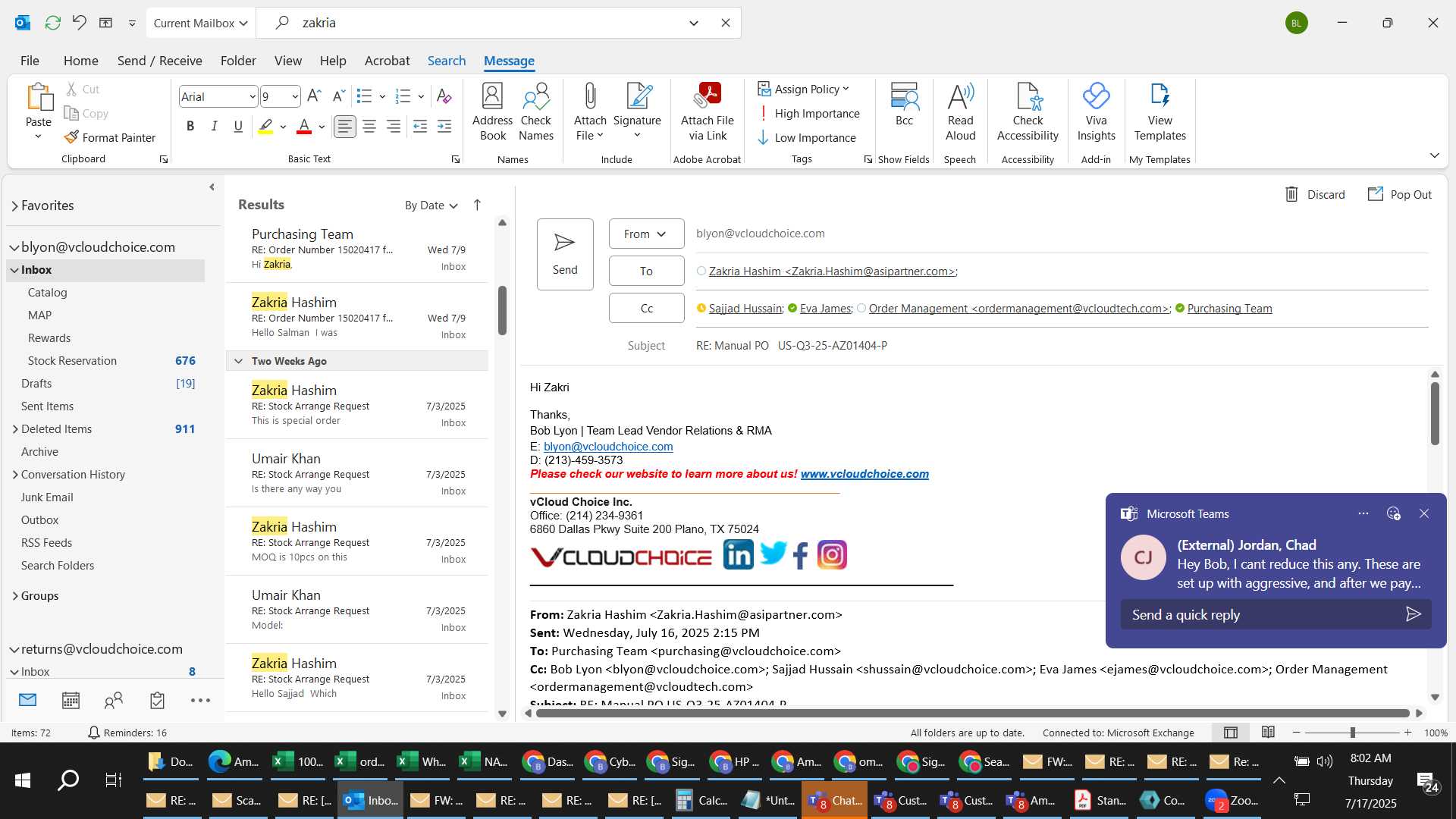Increase font size with grow icon
This screenshot has width=1456, height=819.
[314, 96]
